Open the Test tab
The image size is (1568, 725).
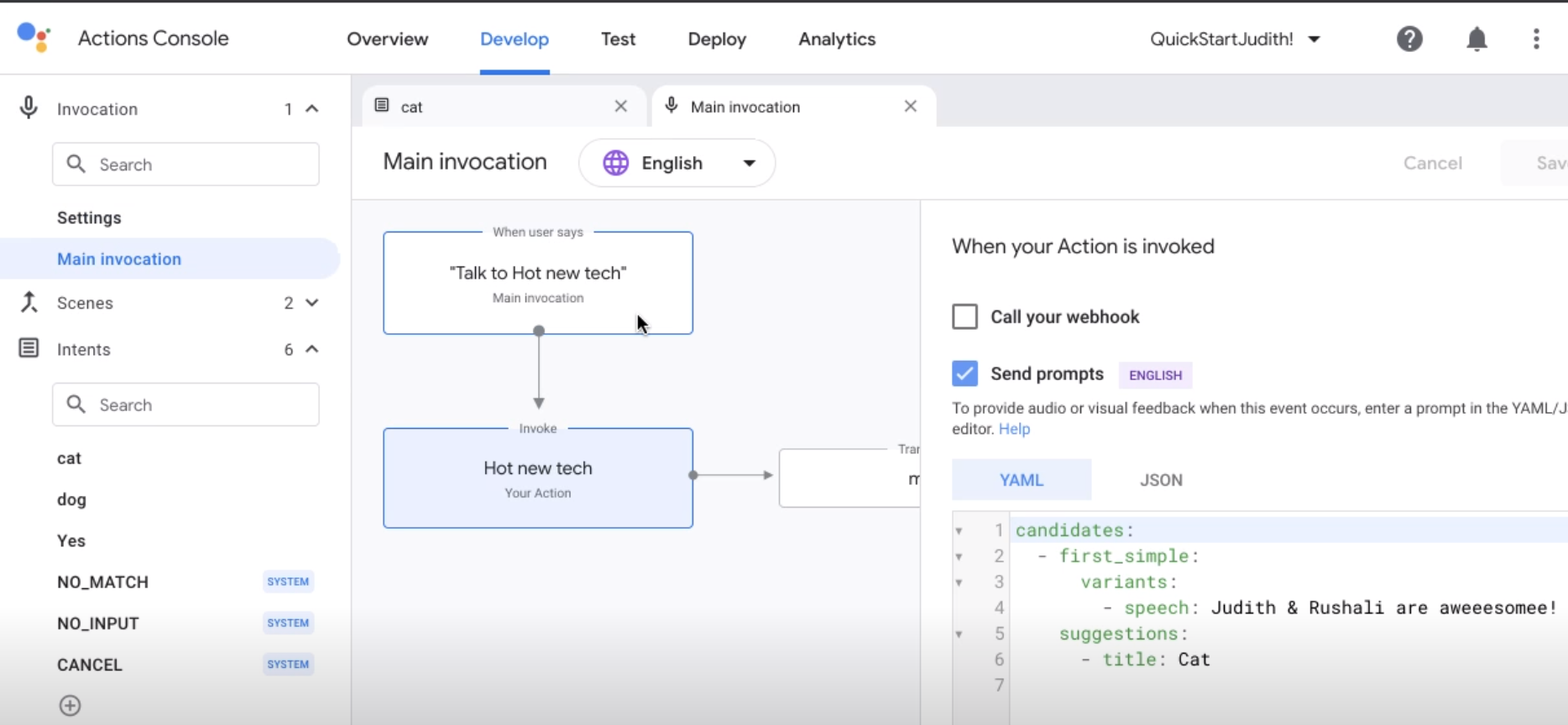click(618, 39)
